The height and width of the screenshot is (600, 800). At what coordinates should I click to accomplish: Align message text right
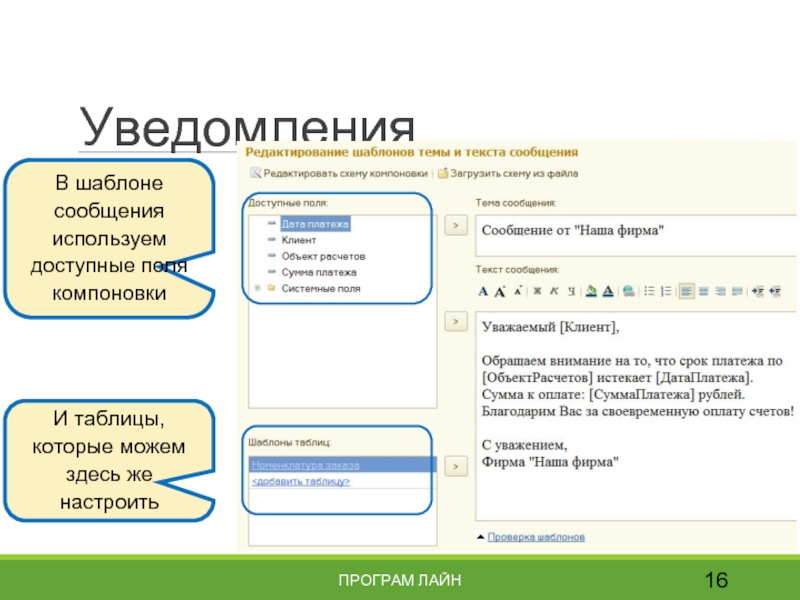click(720, 291)
